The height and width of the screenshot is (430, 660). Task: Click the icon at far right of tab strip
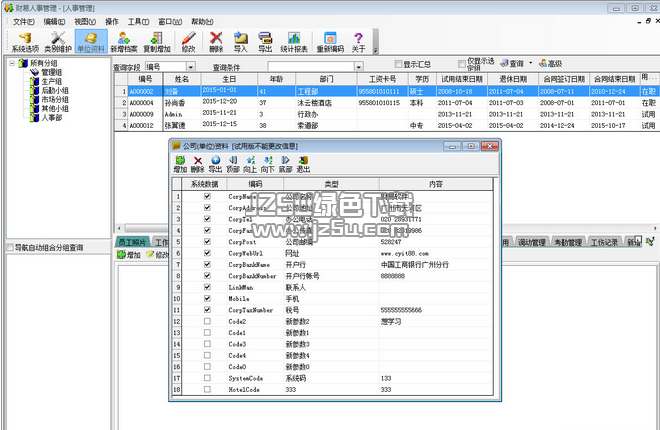651,241
